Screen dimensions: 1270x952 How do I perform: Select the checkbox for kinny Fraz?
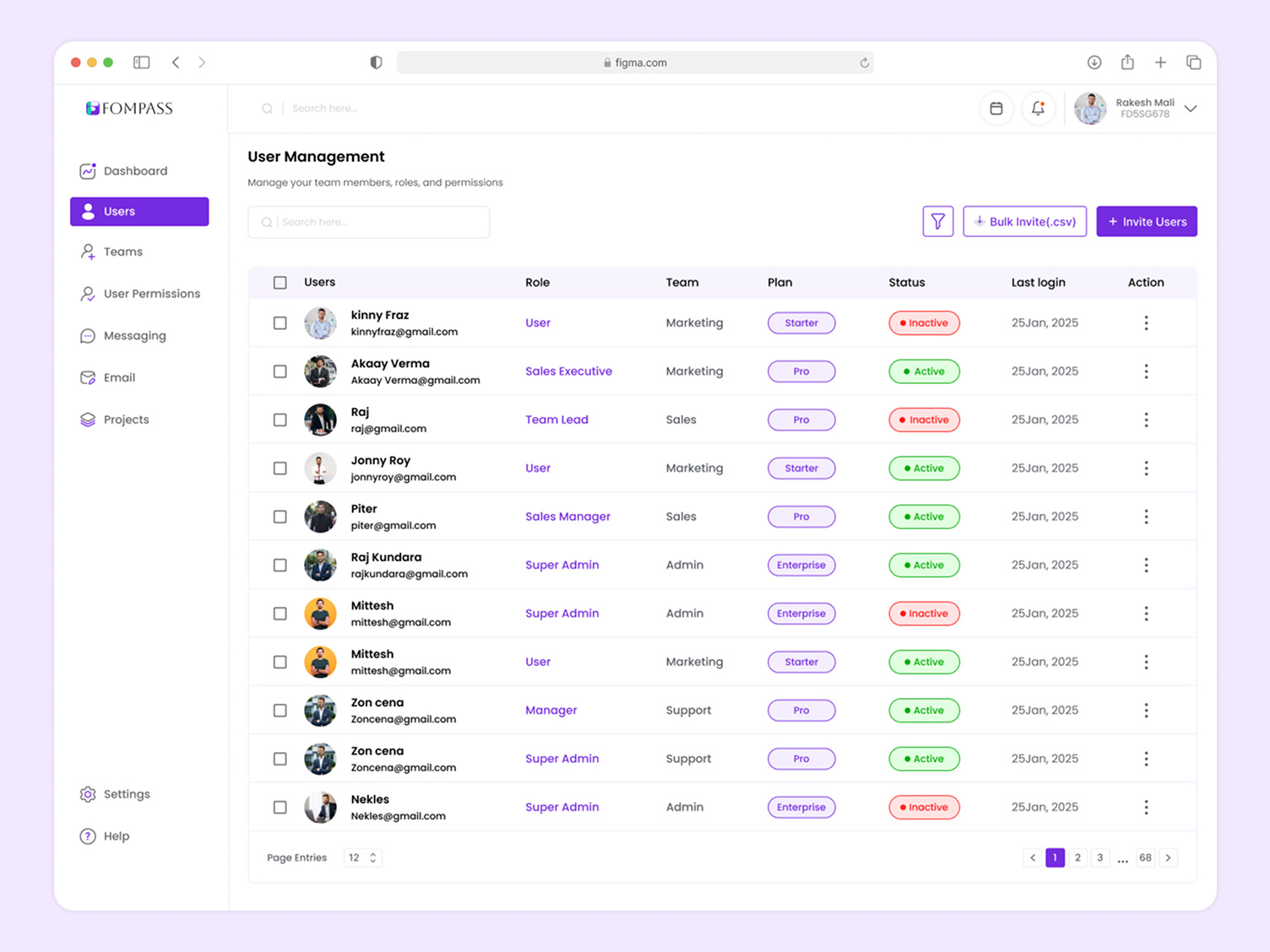coord(280,322)
